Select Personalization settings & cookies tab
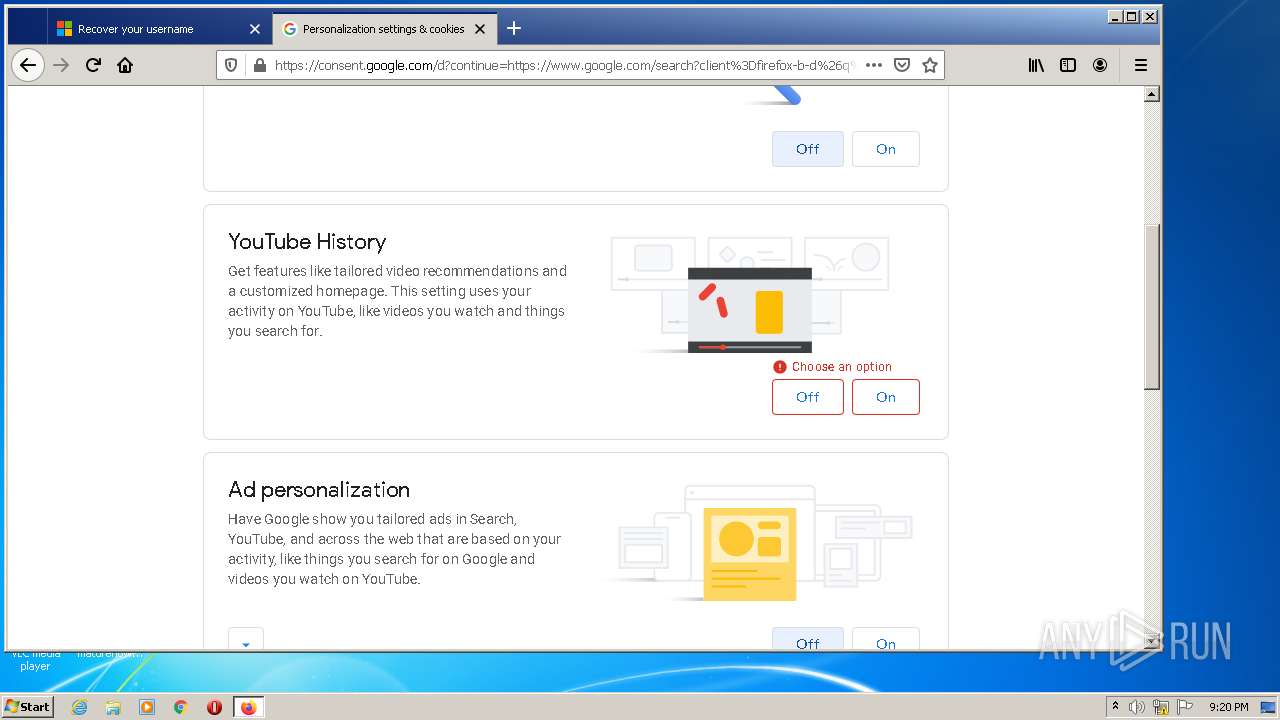This screenshot has width=1280, height=720. point(384,29)
